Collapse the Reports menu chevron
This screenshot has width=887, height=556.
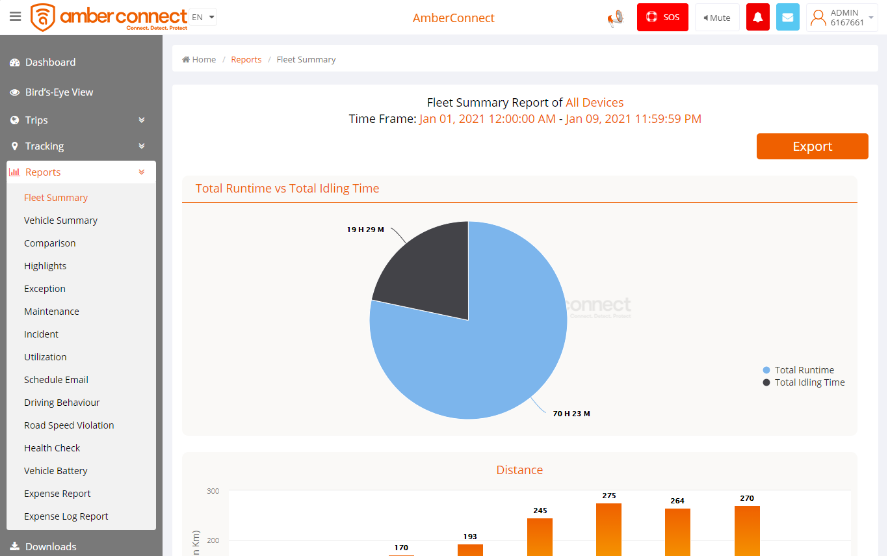click(141, 172)
